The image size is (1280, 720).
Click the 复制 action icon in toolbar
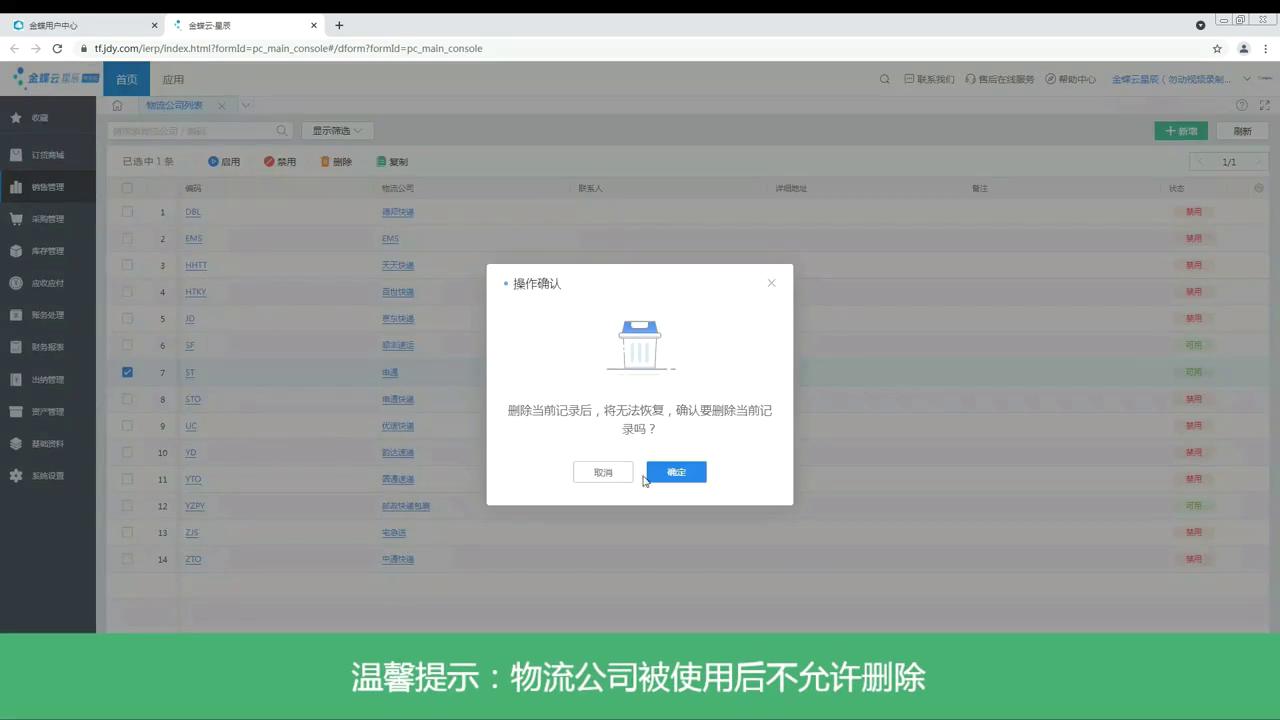[x=381, y=161]
